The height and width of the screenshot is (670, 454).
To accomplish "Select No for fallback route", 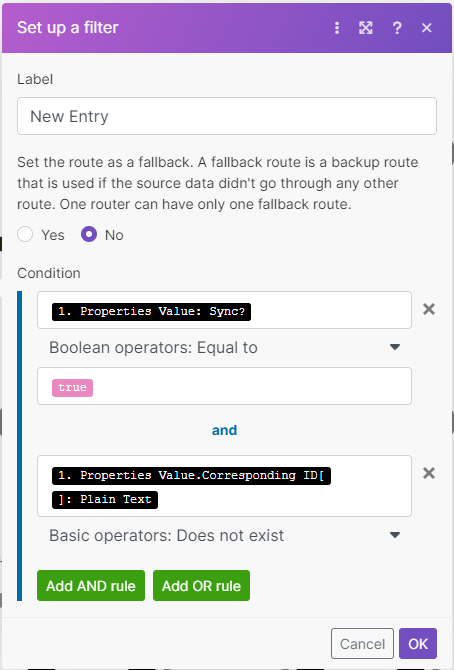I will click(x=89, y=234).
